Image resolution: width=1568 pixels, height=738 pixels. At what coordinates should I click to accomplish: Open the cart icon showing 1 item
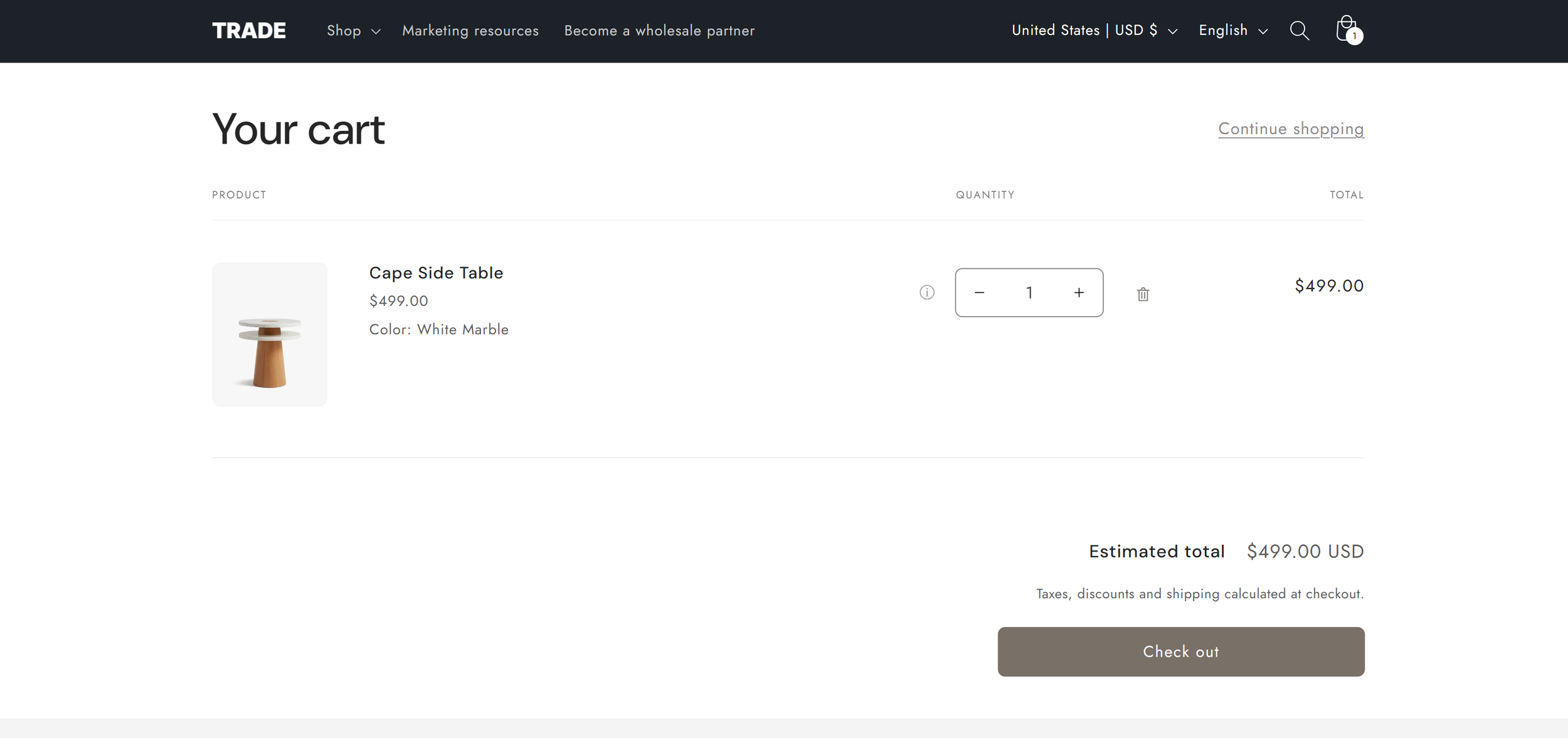(x=1346, y=29)
